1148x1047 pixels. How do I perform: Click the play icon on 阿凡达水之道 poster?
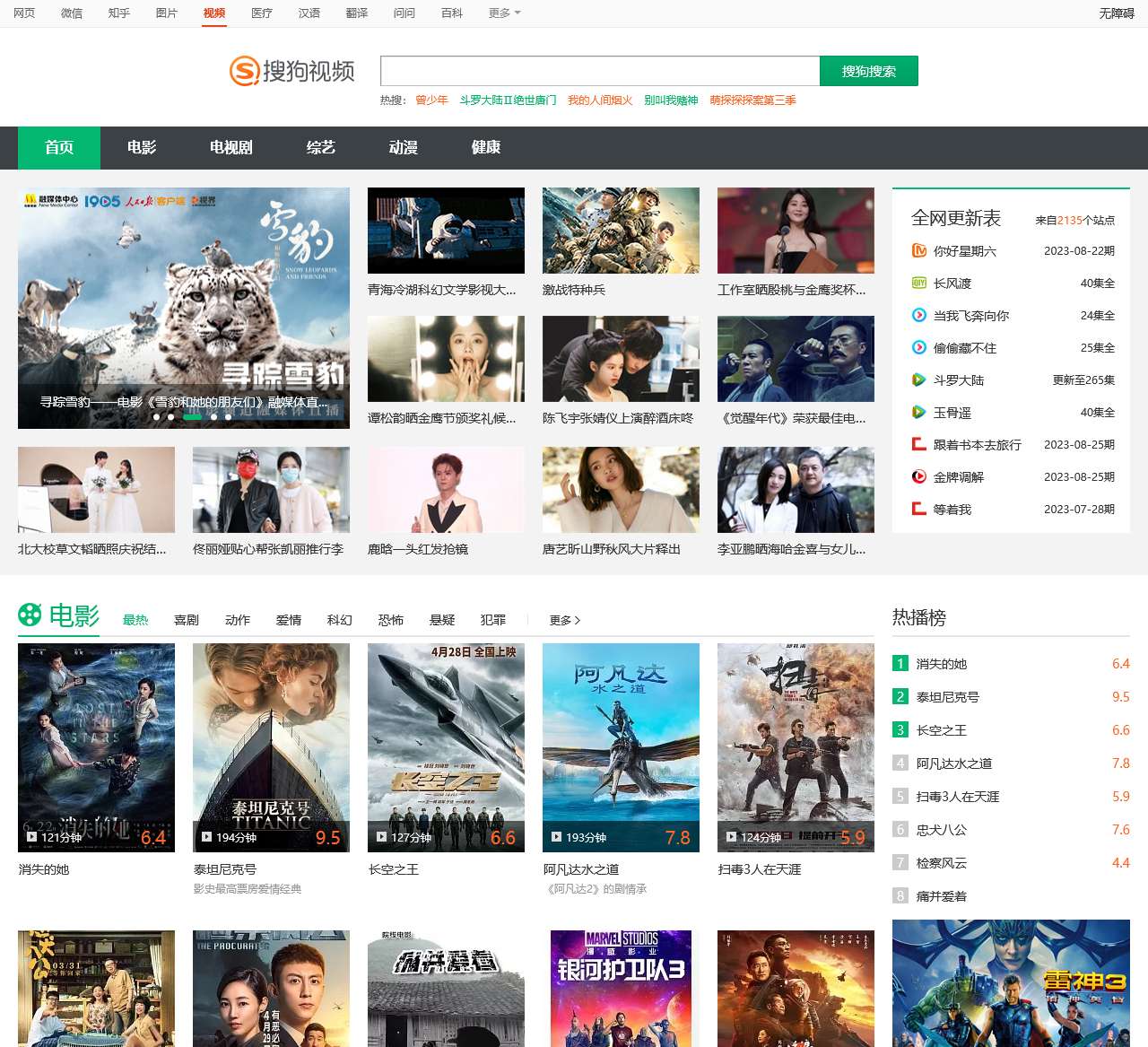pos(556,838)
